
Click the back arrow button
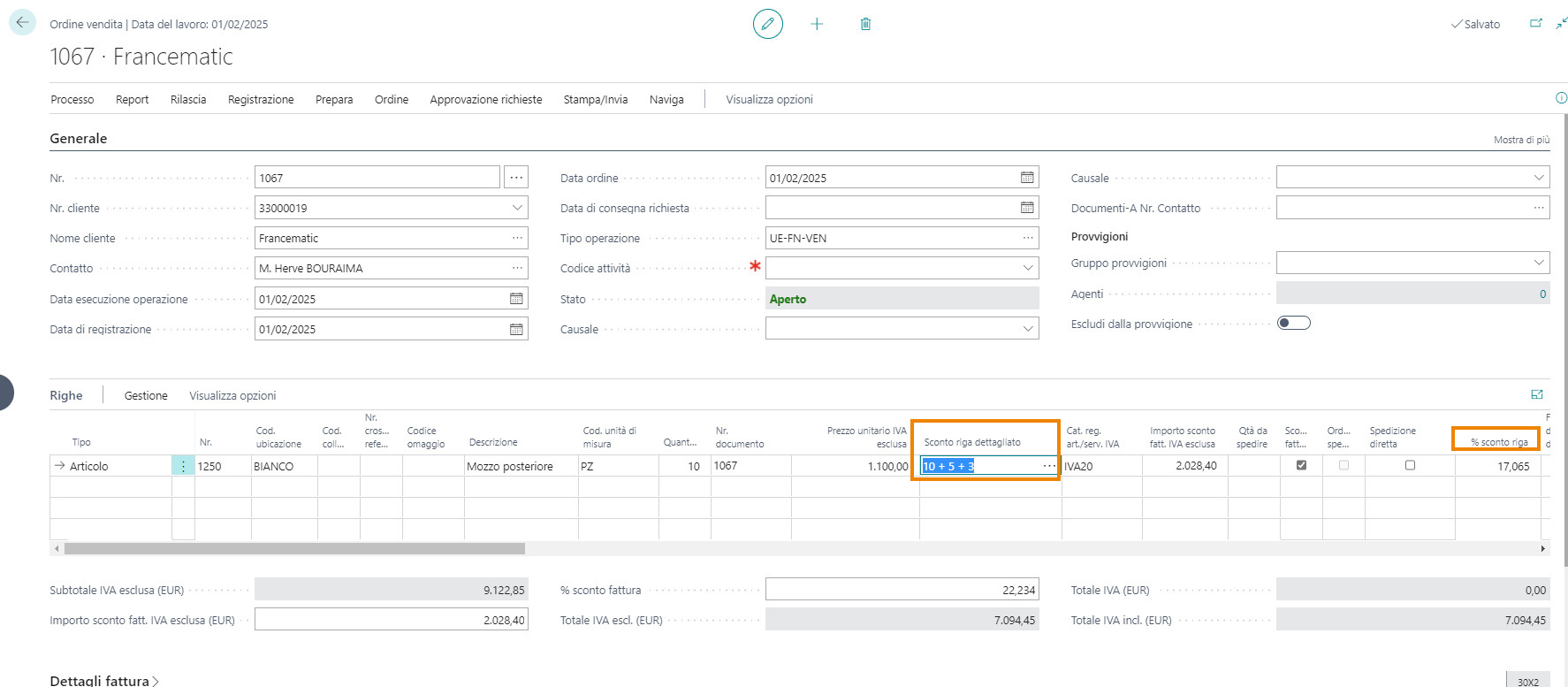pos(22,23)
